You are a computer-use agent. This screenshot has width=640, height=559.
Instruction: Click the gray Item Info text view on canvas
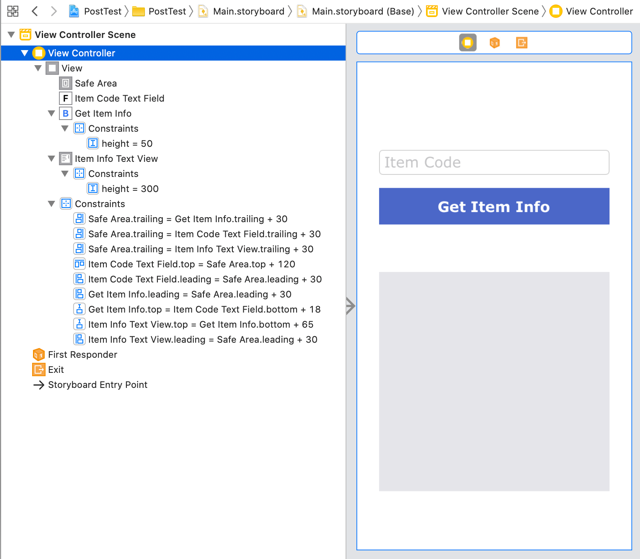click(494, 382)
